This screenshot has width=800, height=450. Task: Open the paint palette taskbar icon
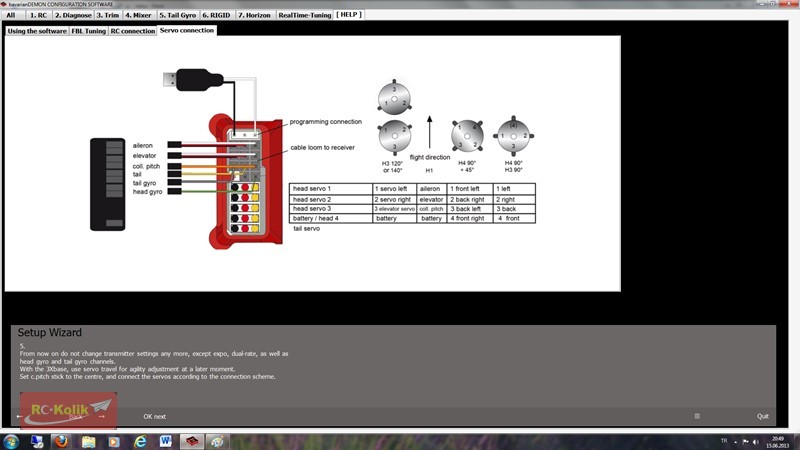coord(218,441)
